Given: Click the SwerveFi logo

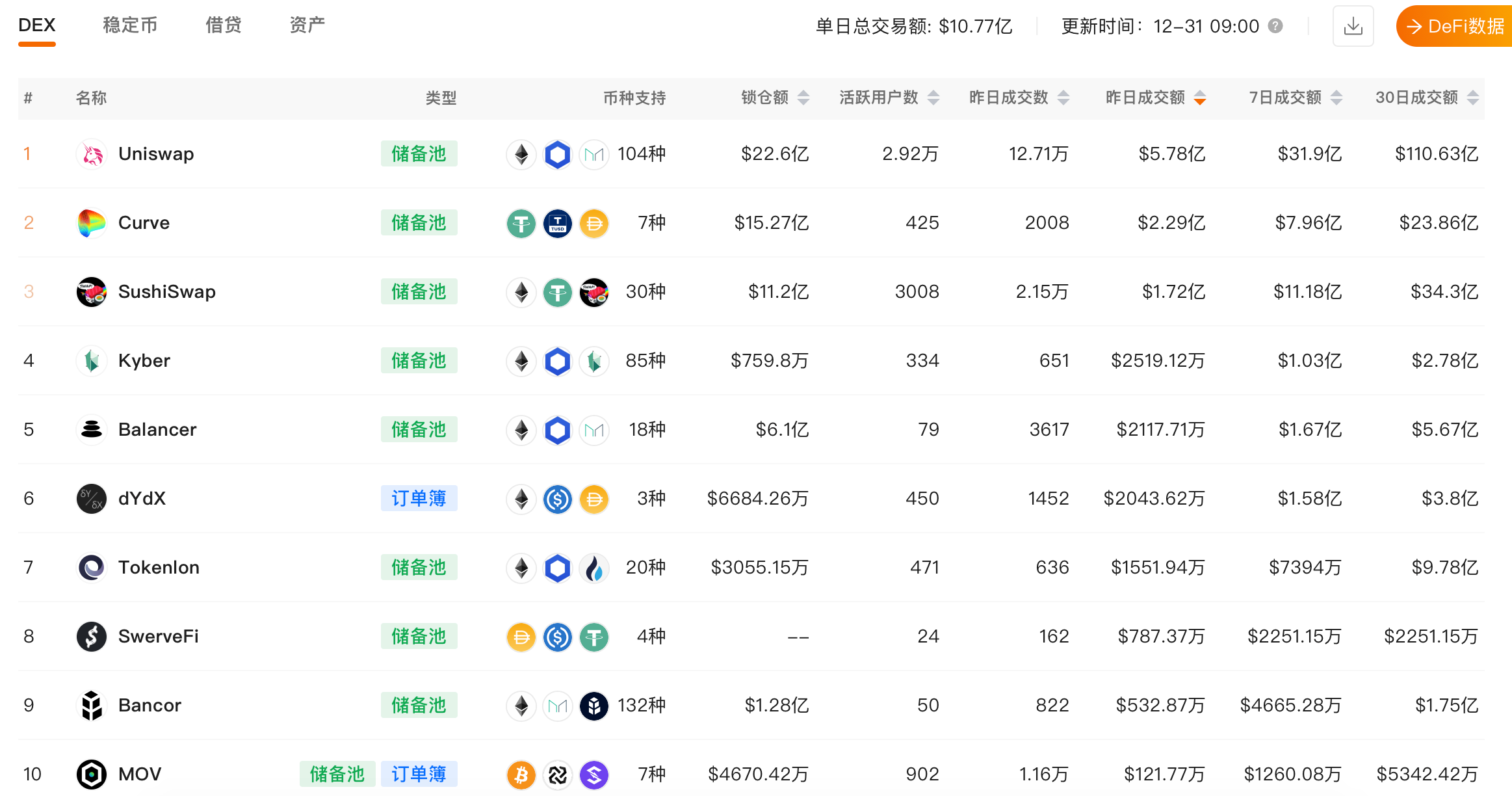Looking at the screenshot, I should pos(92,637).
